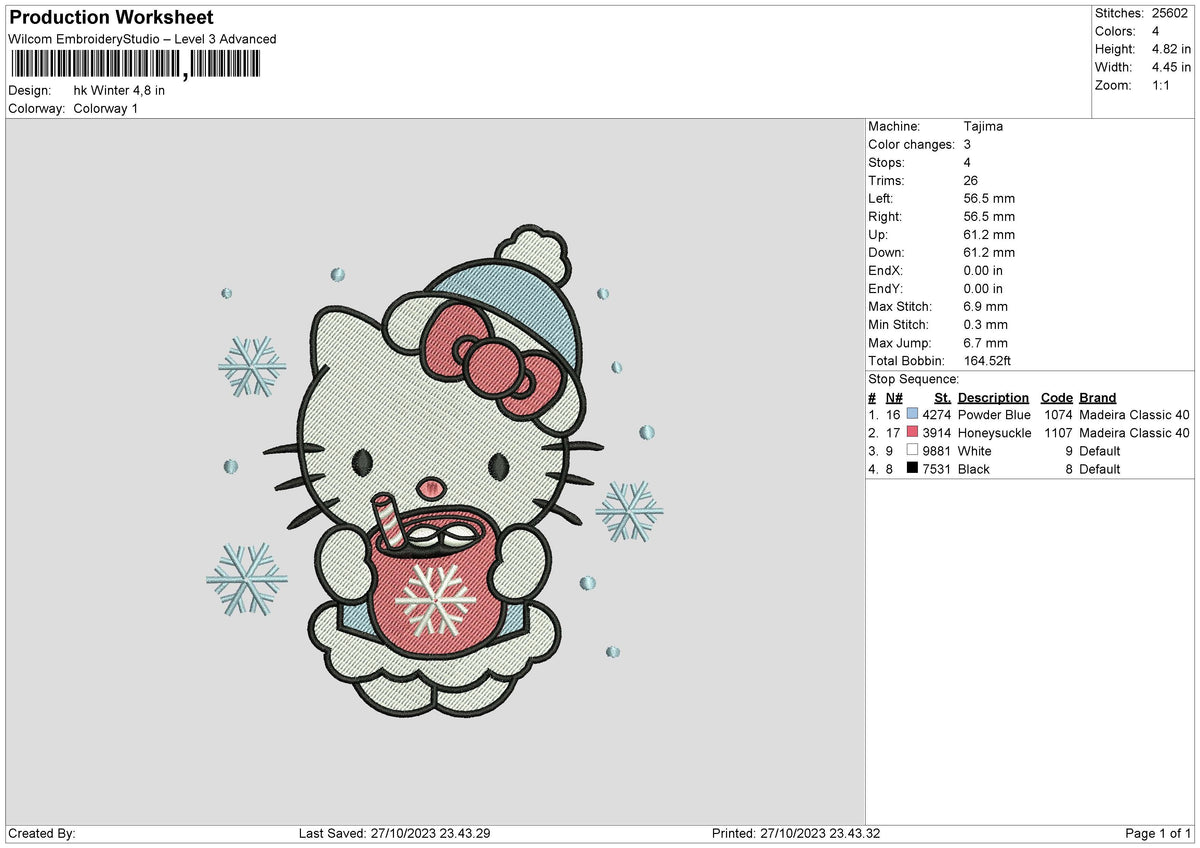Click the 'Description' column header

(x=993, y=397)
